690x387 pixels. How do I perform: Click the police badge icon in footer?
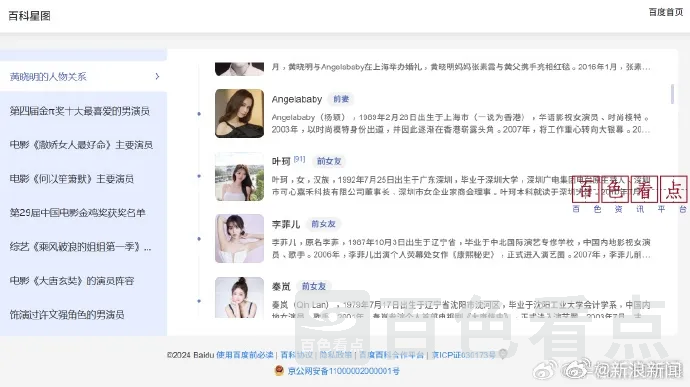(279, 371)
